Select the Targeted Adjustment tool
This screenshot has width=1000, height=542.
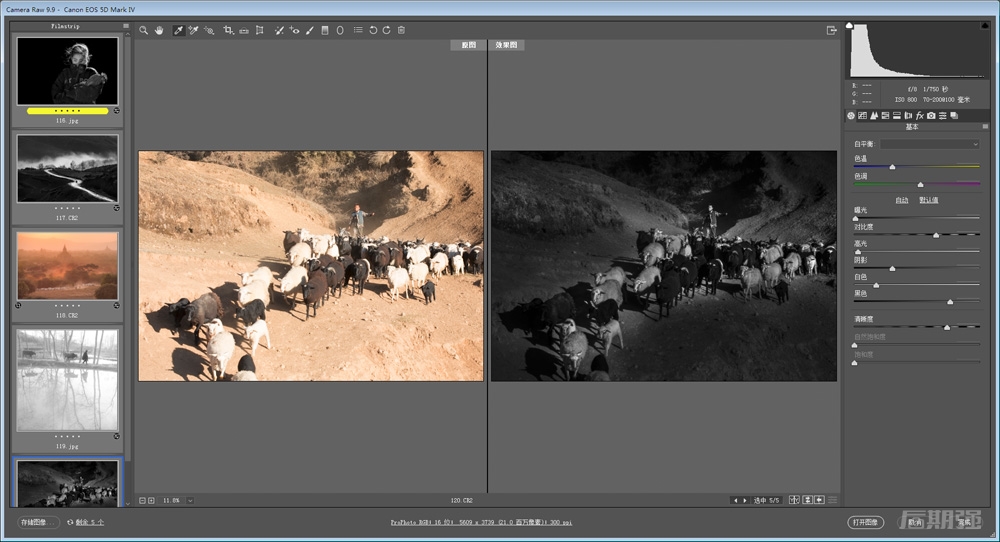pos(209,30)
